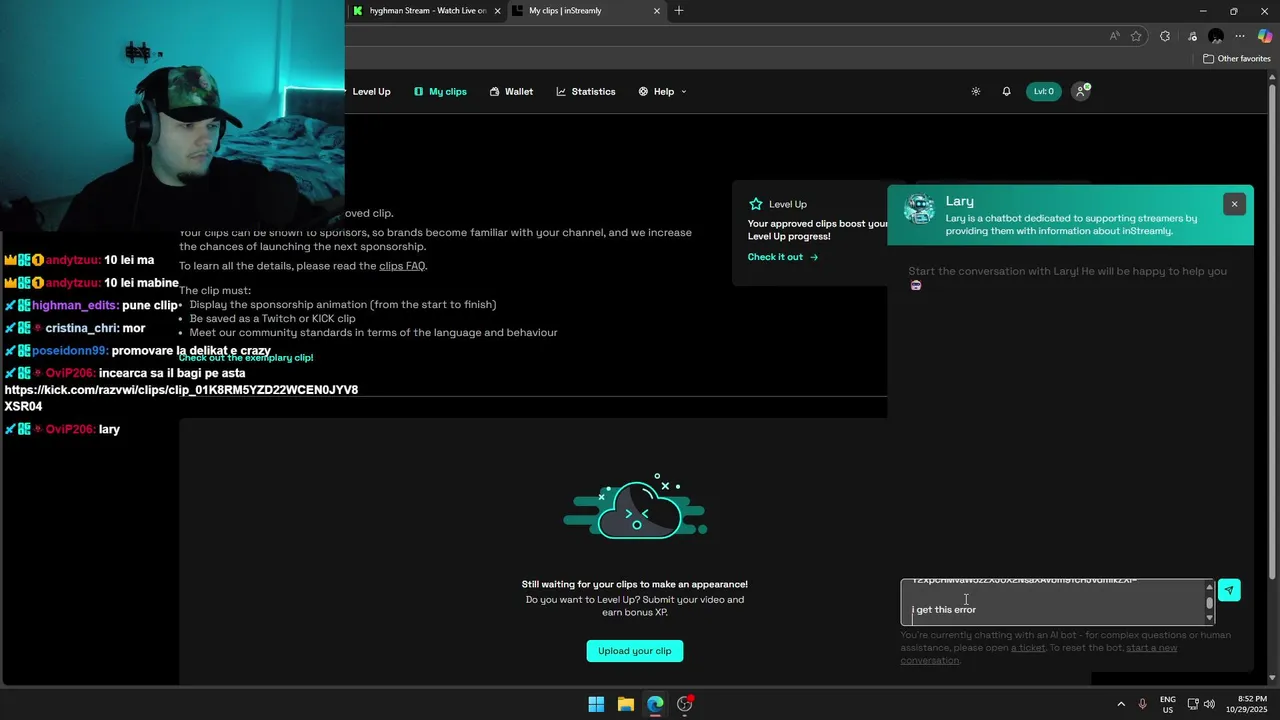Click chat input scrollbar down arrow
The height and width of the screenshot is (720, 1280).
[x=1209, y=618]
